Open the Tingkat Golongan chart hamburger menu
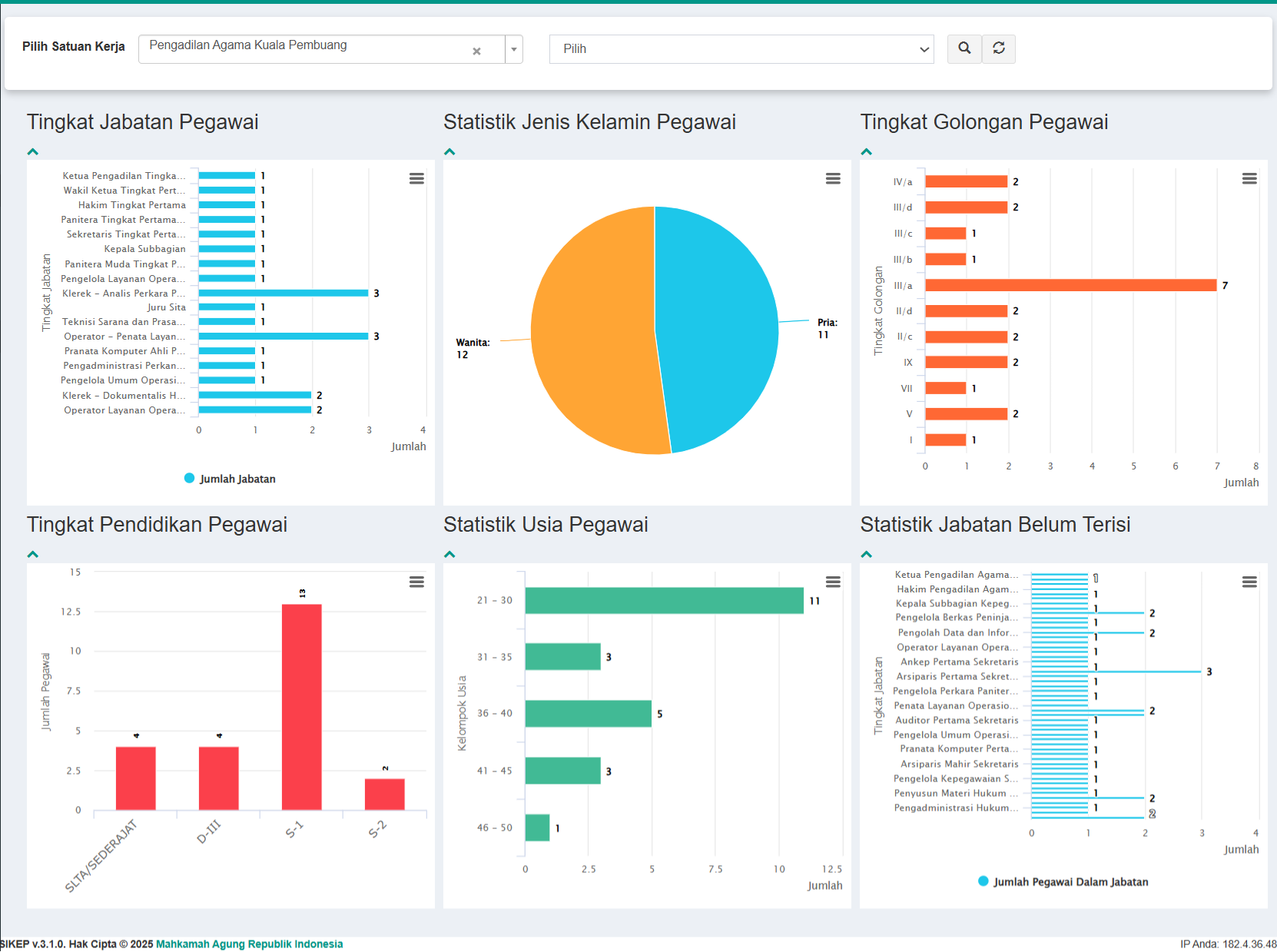 point(1249,178)
